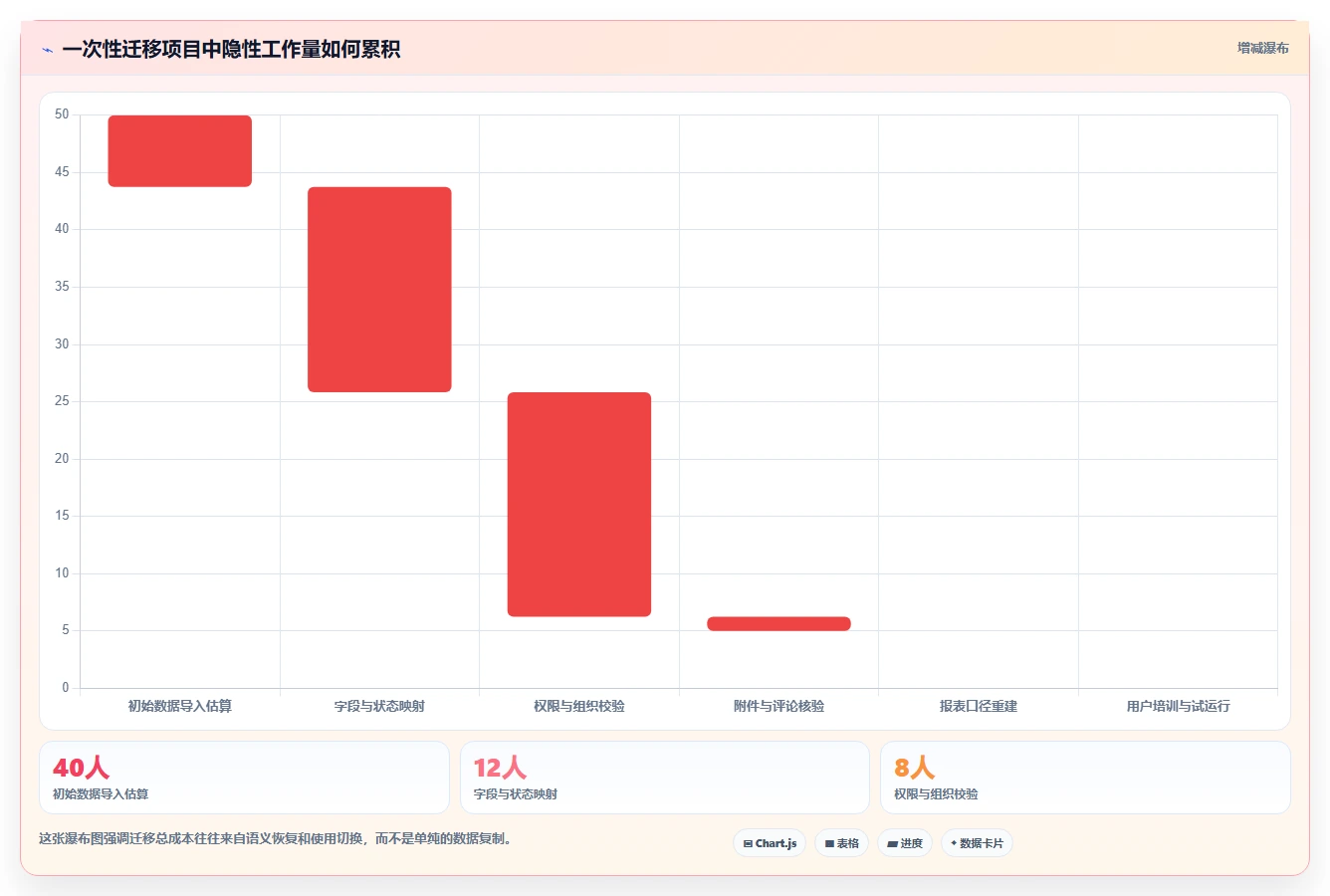Click the chart title 一次性迁移项目中隐性工作量如何累积
This screenshot has height=896, width=1330.
(231, 50)
